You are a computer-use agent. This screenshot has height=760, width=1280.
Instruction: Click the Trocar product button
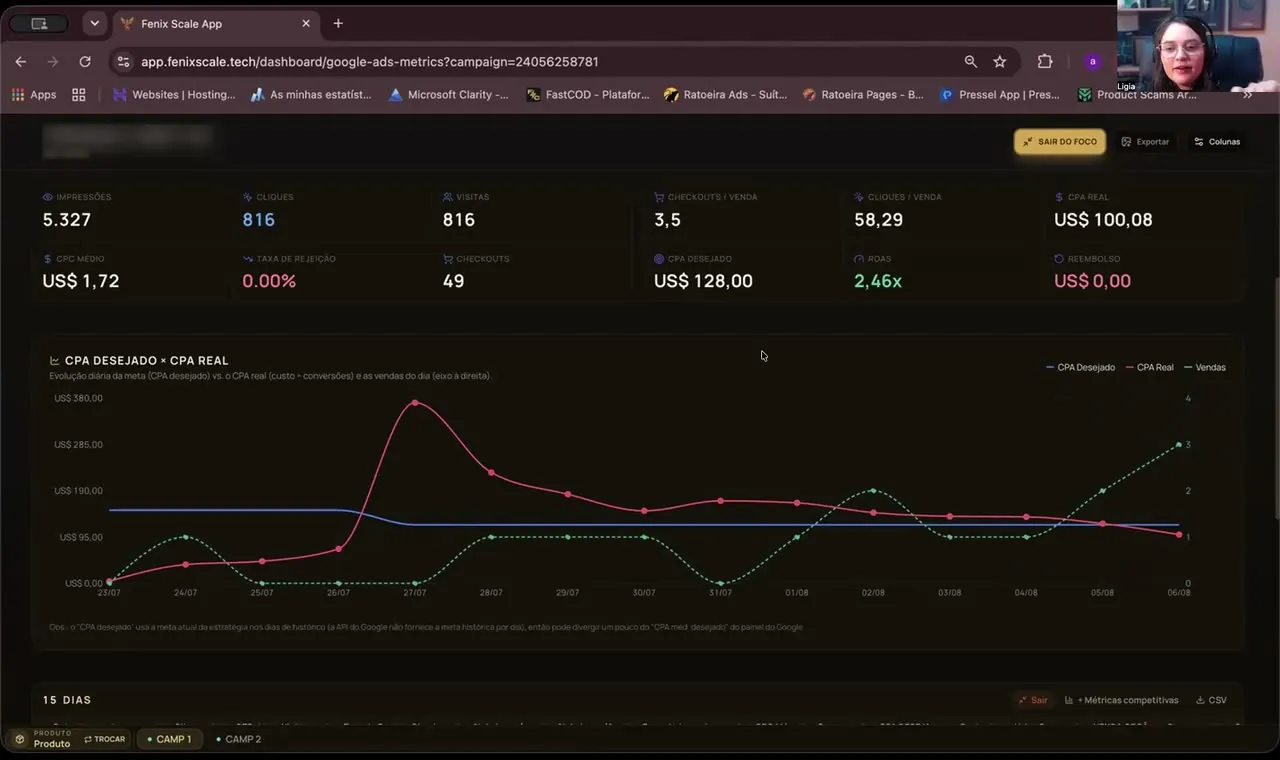[x=105, y=739]
